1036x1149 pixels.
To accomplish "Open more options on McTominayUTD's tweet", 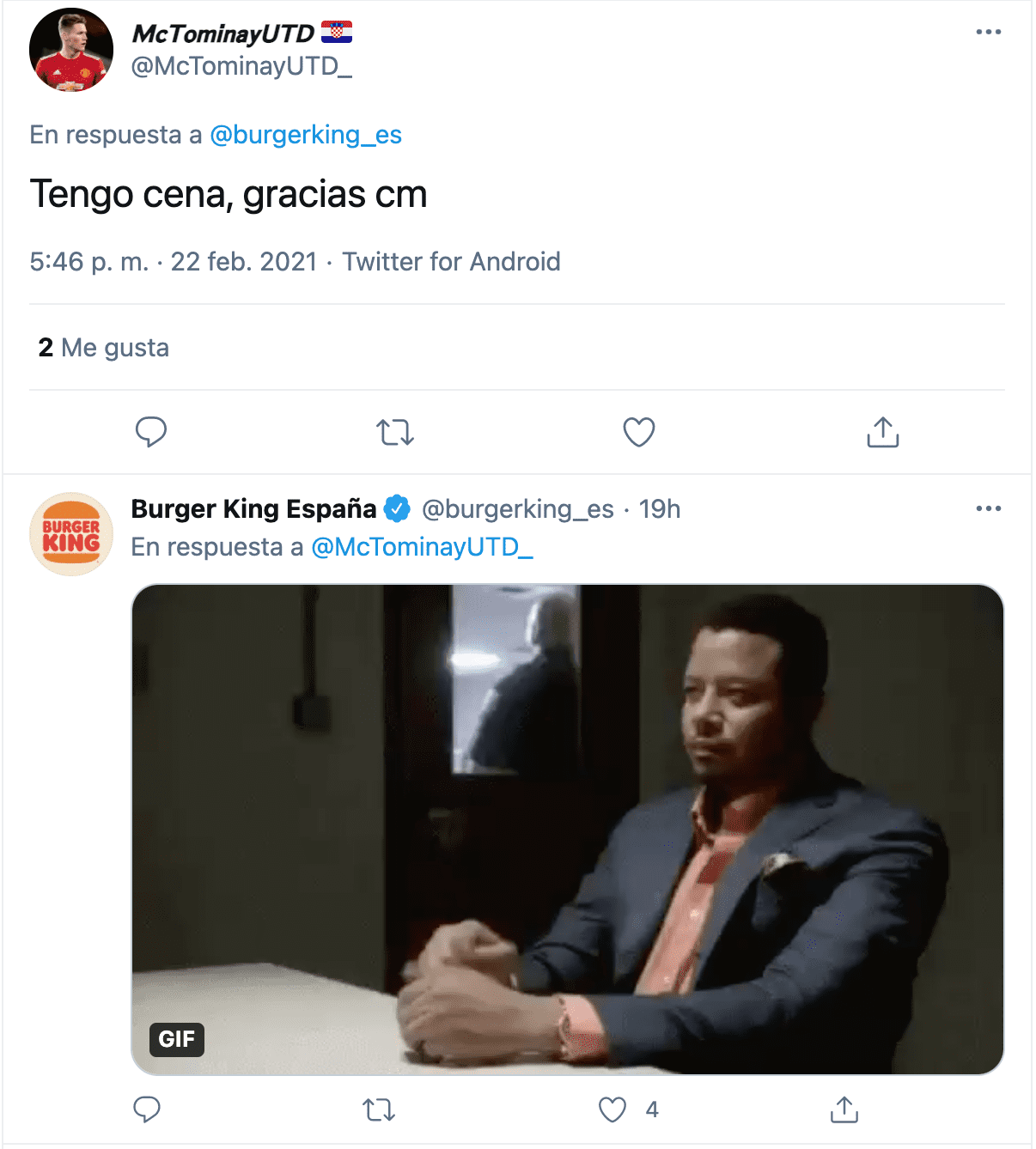I will 989,31.
